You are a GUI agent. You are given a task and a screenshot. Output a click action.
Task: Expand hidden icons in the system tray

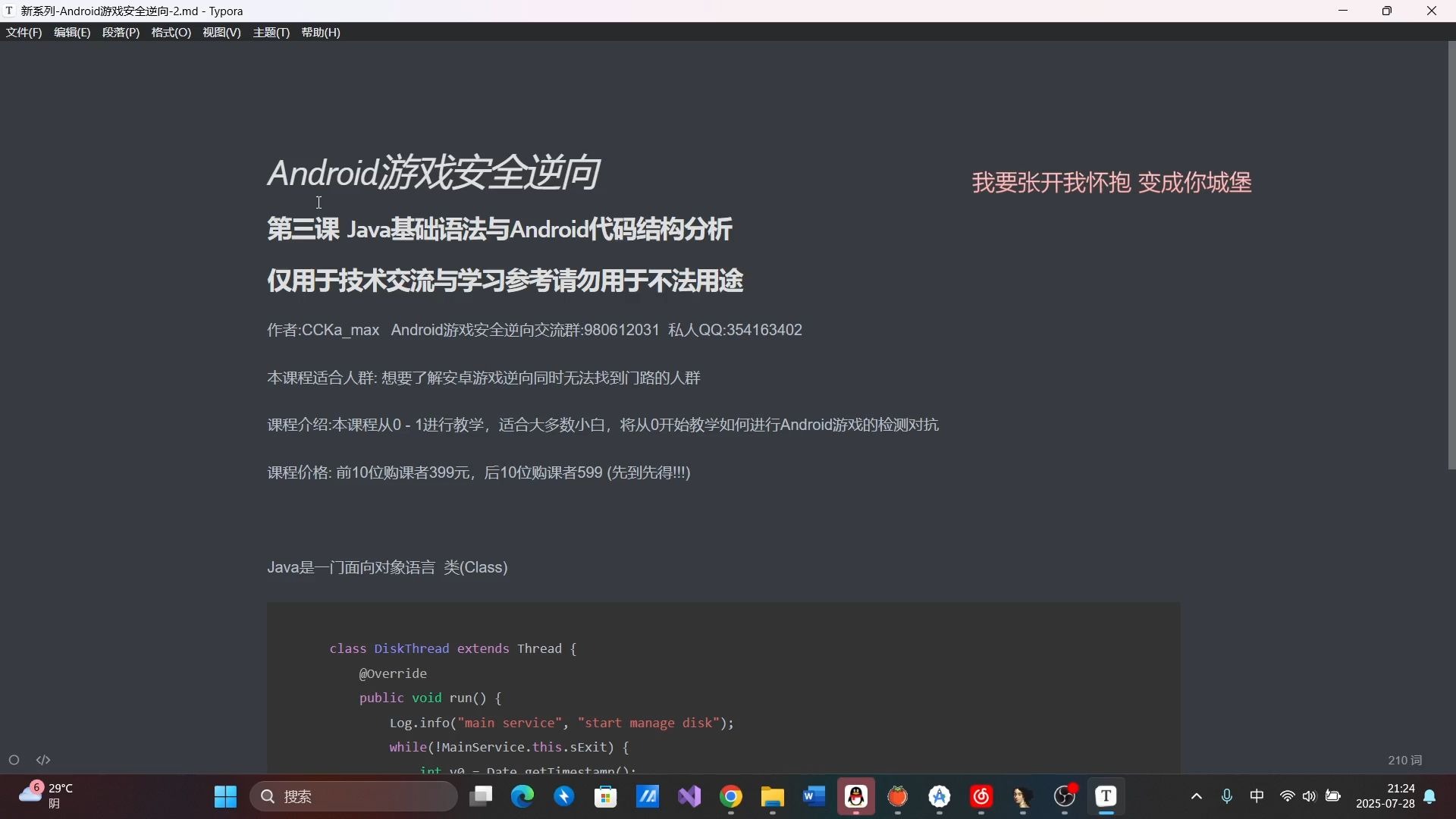[1196, 796]
